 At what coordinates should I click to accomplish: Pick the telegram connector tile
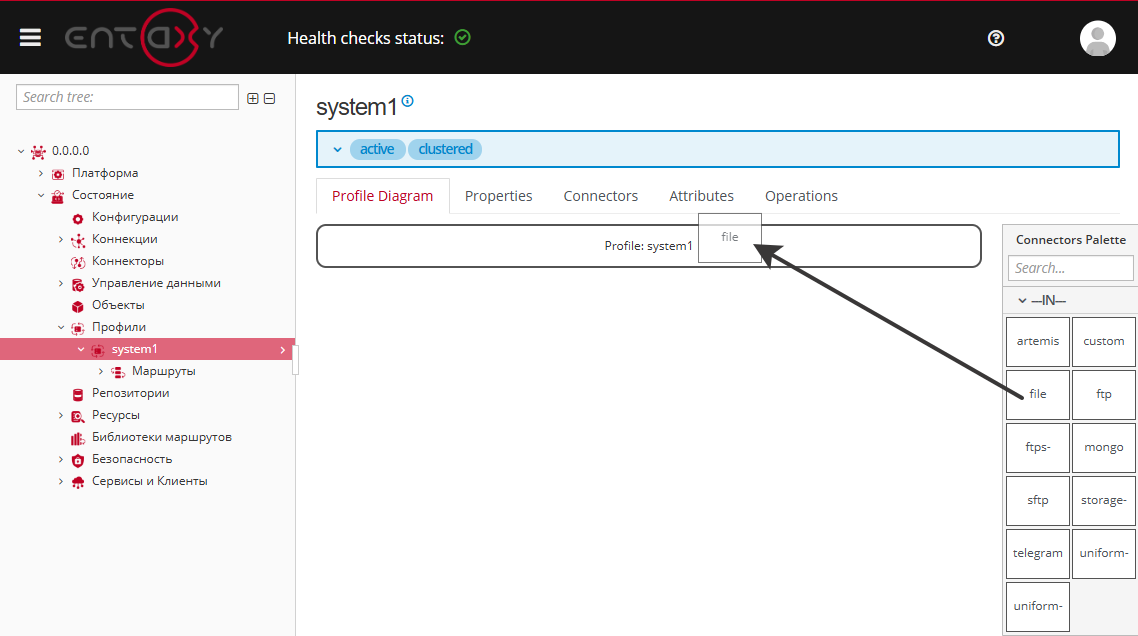[x=1037, y=553]
